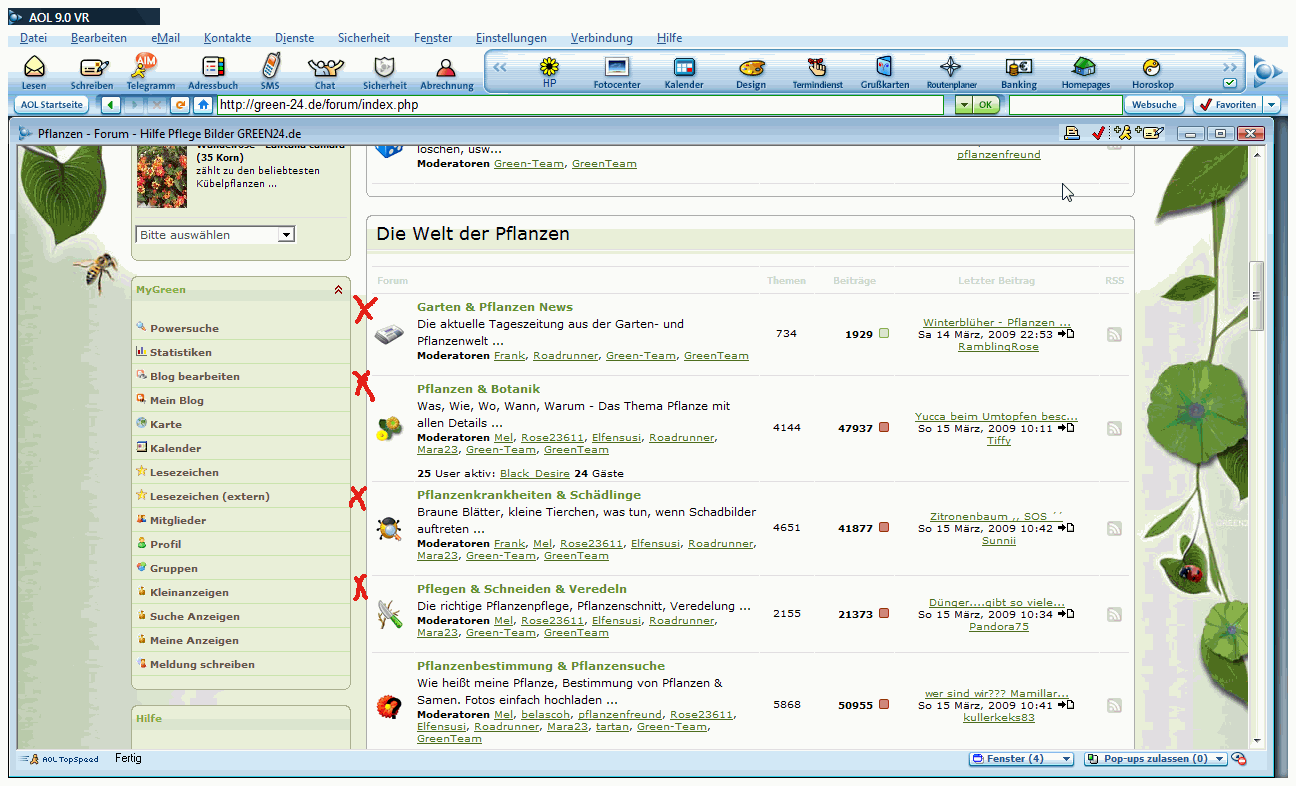
Task: Open the 'Bitte auswählen' dropdown
Action: pyautogui.click(x=286, y=235)
